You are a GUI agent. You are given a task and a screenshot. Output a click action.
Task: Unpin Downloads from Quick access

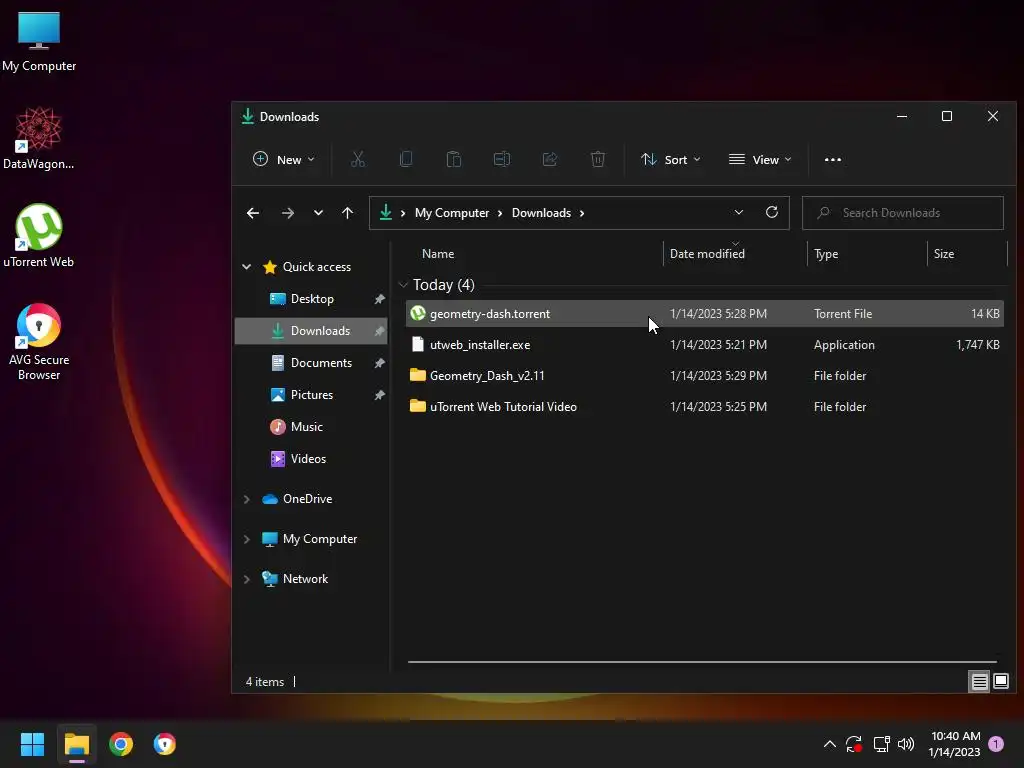point(379,331)
